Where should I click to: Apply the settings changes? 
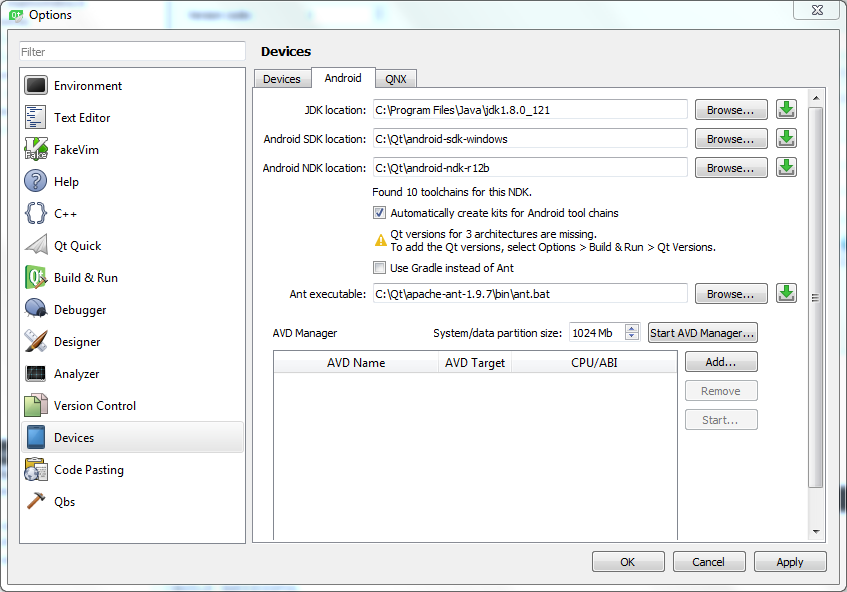pos(790,562)
